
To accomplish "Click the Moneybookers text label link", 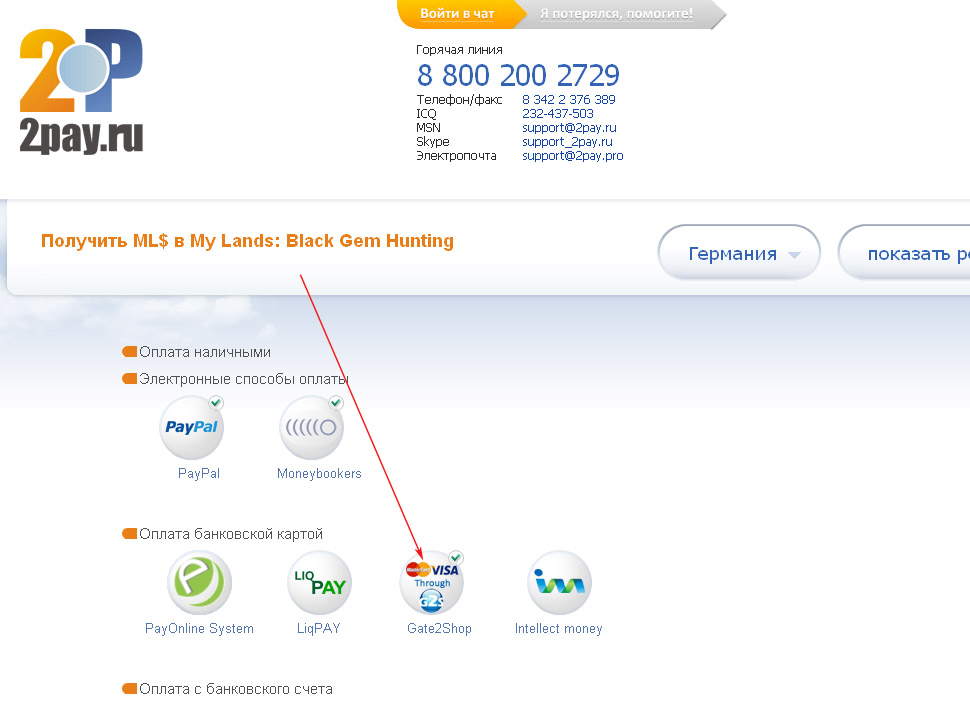I will click(x=319, y=473).
